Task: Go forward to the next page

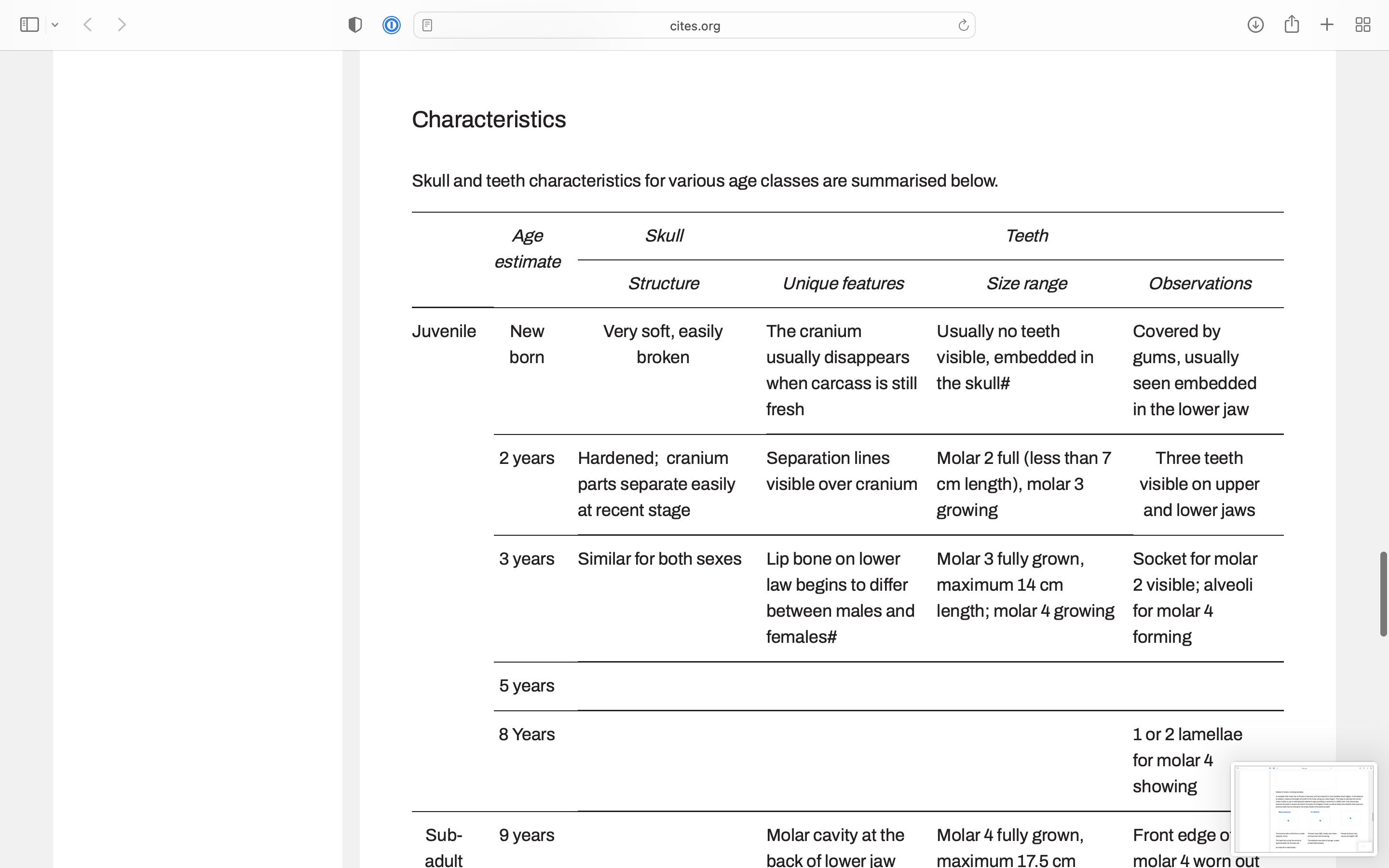Action: click(x=122, y=25)
